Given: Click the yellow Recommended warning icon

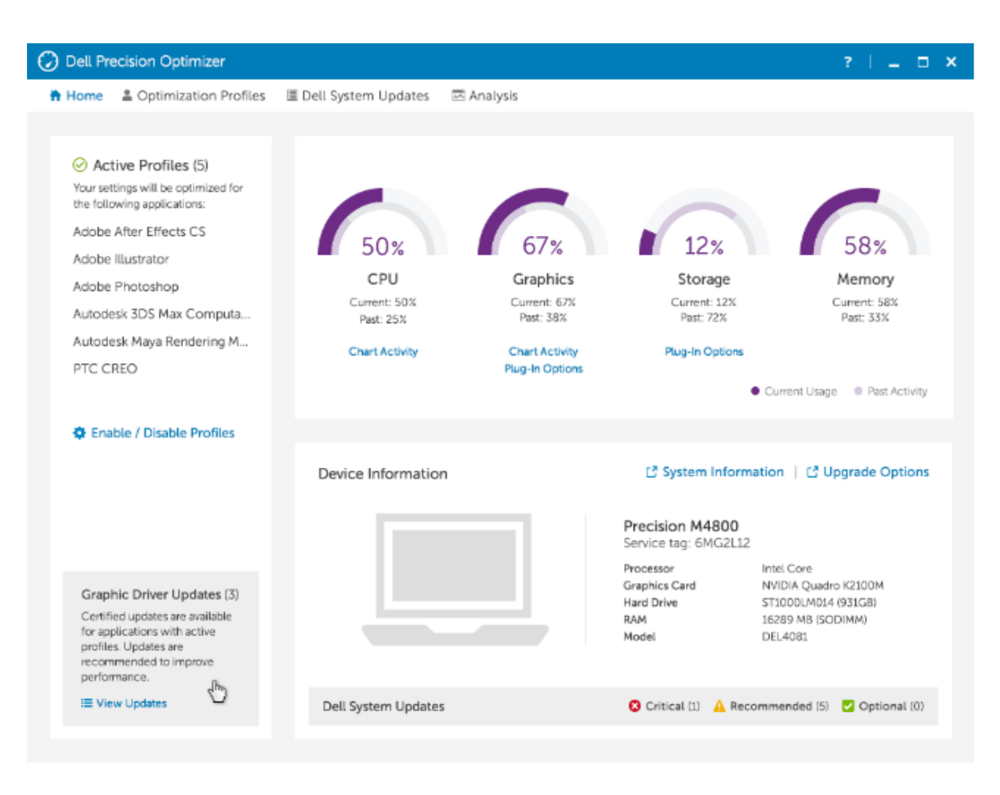Looking at the screenshot, I should click(719, 706).
